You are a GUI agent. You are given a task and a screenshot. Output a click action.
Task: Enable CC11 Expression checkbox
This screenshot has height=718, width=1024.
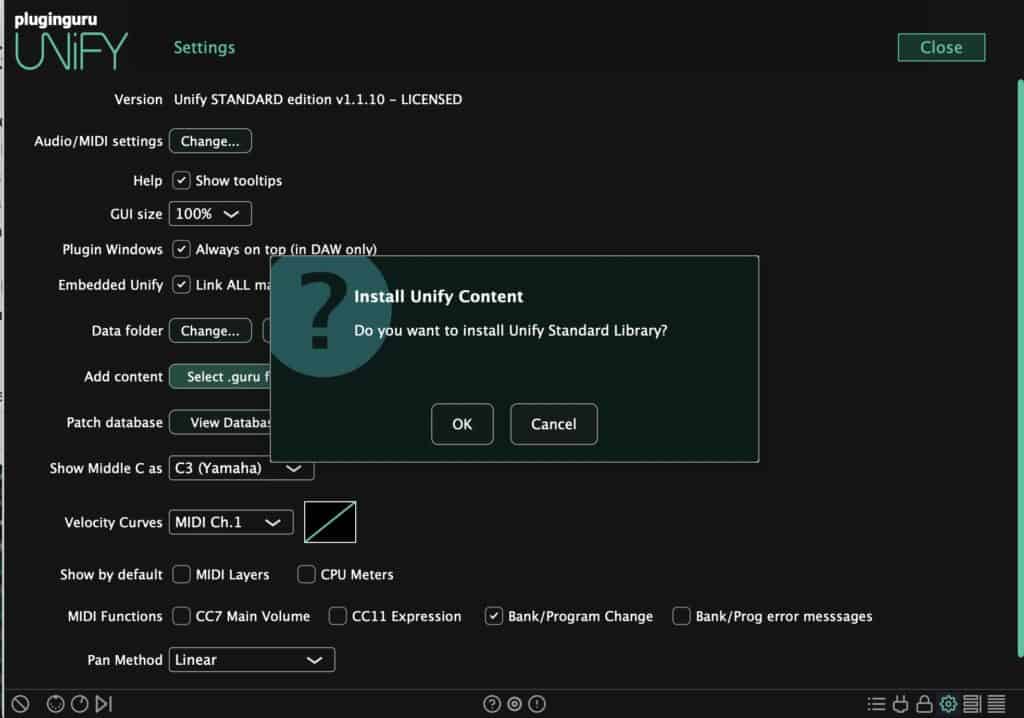pos(338,616)
